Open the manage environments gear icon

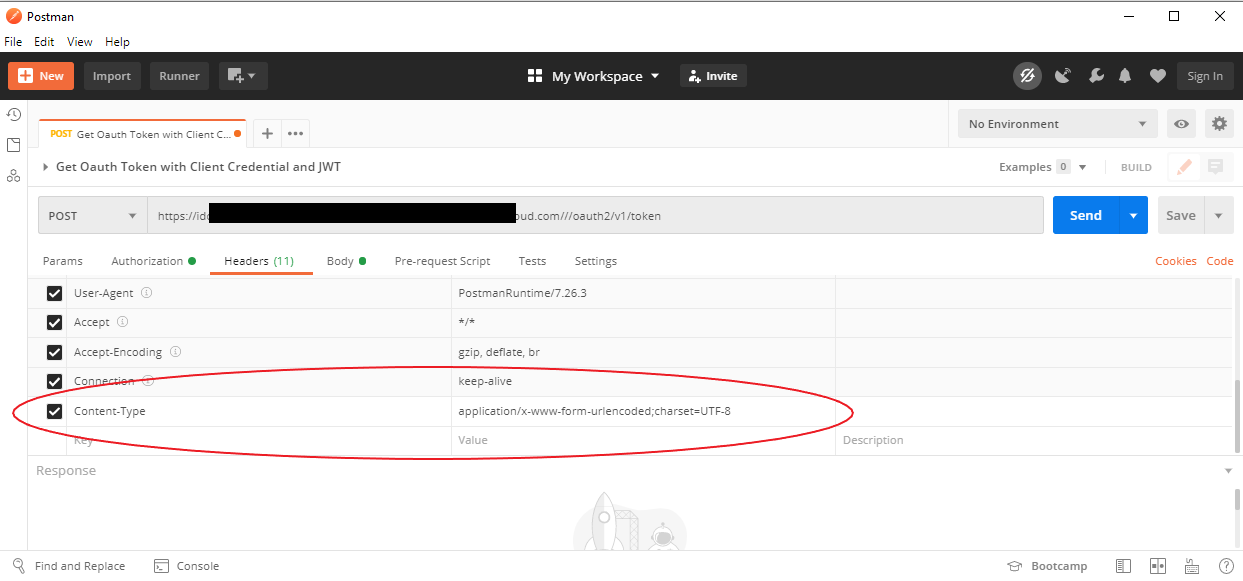pos(1219,124)
